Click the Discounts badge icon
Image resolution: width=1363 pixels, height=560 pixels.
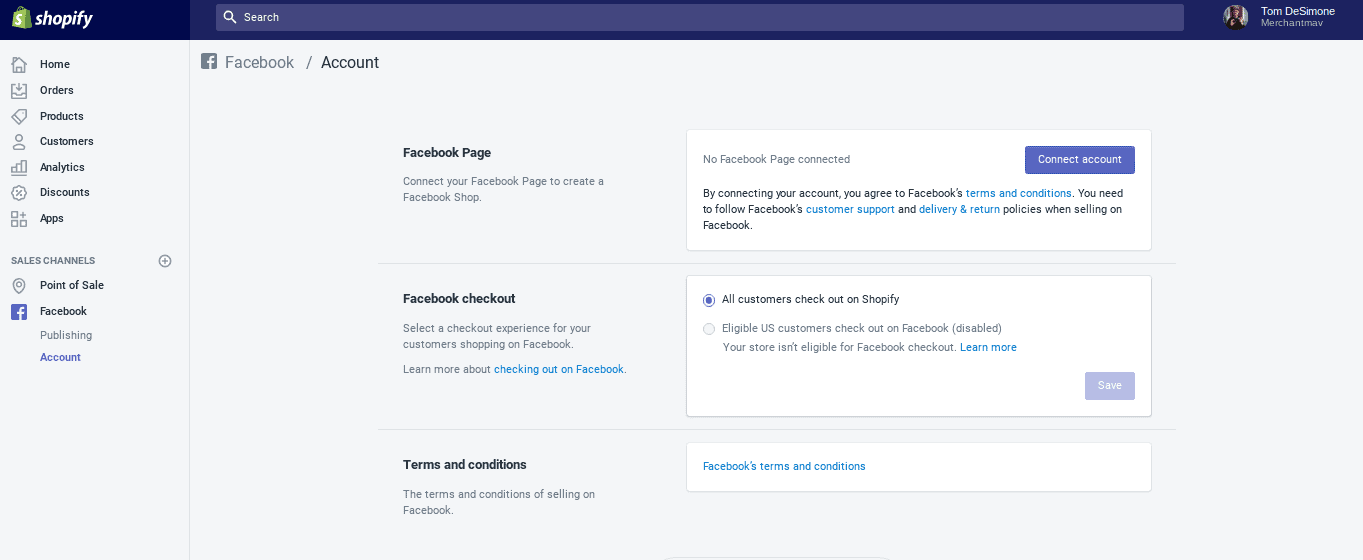[x=19, y=193]
